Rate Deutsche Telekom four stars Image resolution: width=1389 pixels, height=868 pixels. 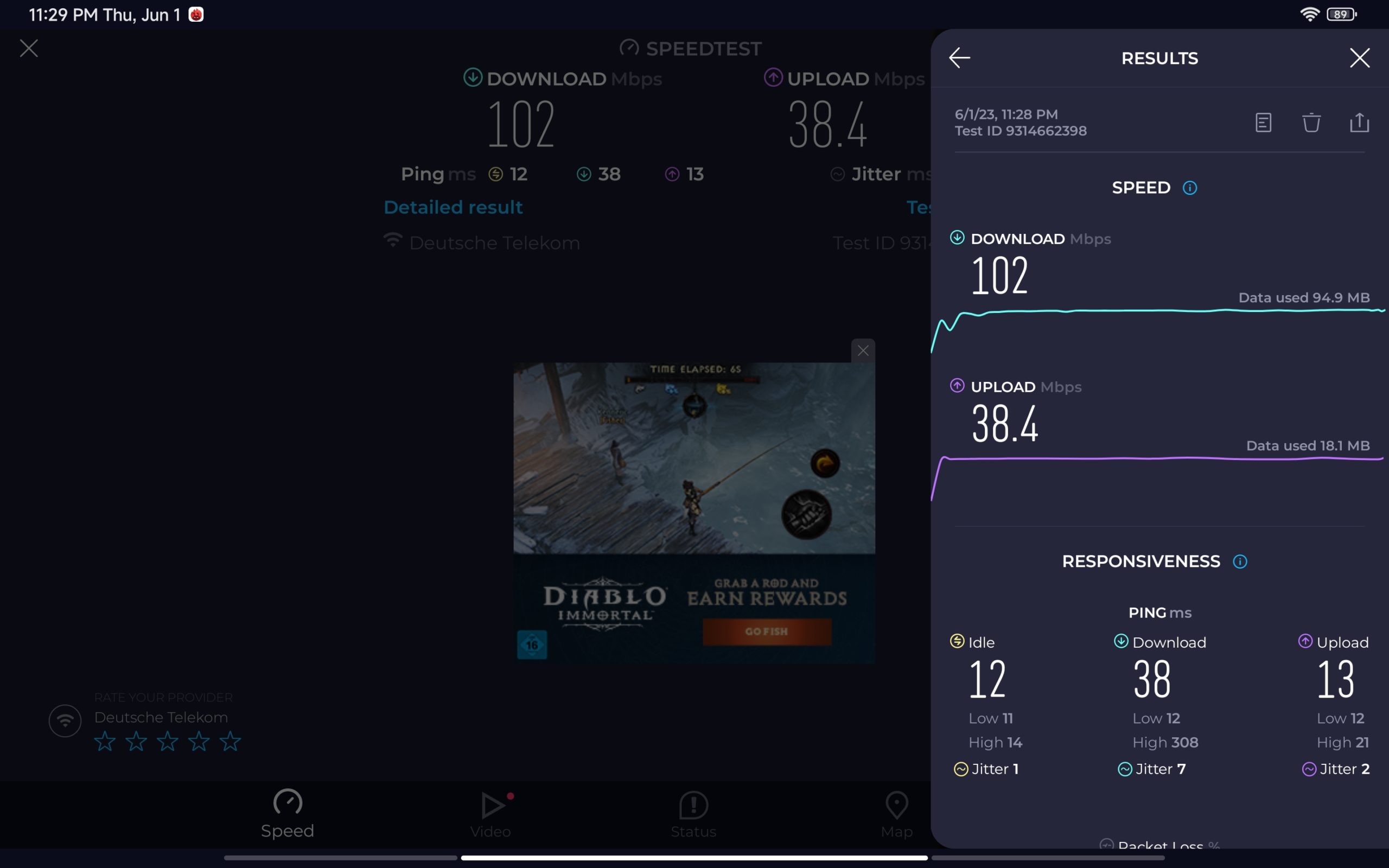(x=199, y=741)
